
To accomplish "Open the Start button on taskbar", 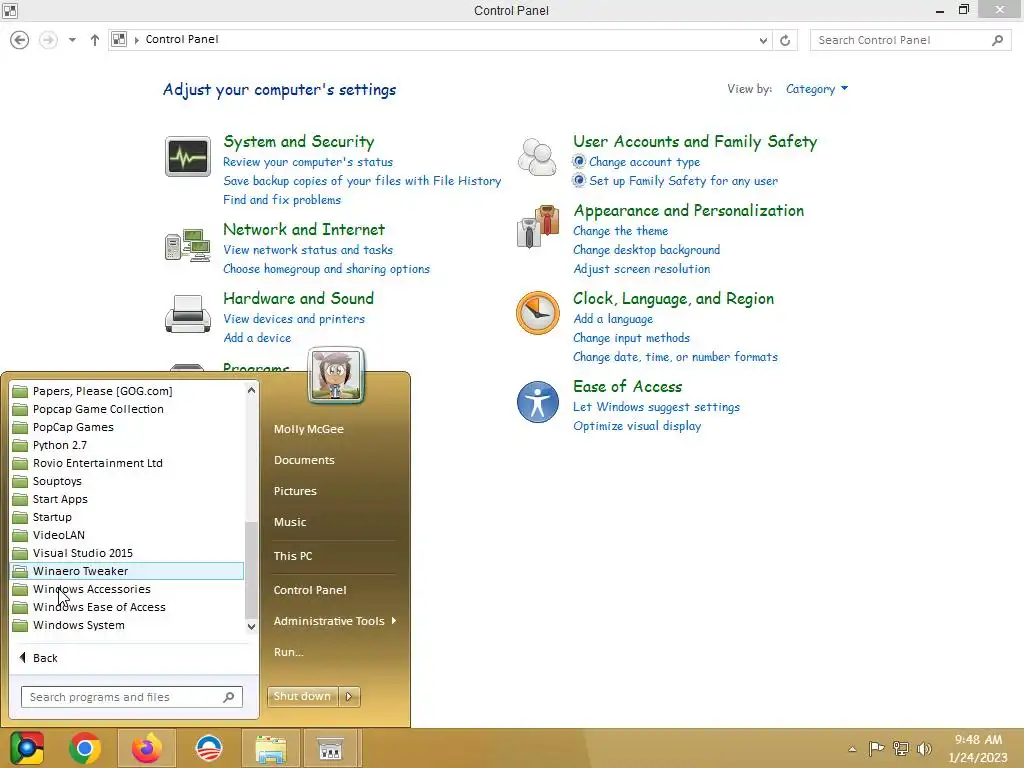I will (x=27, y=748).
